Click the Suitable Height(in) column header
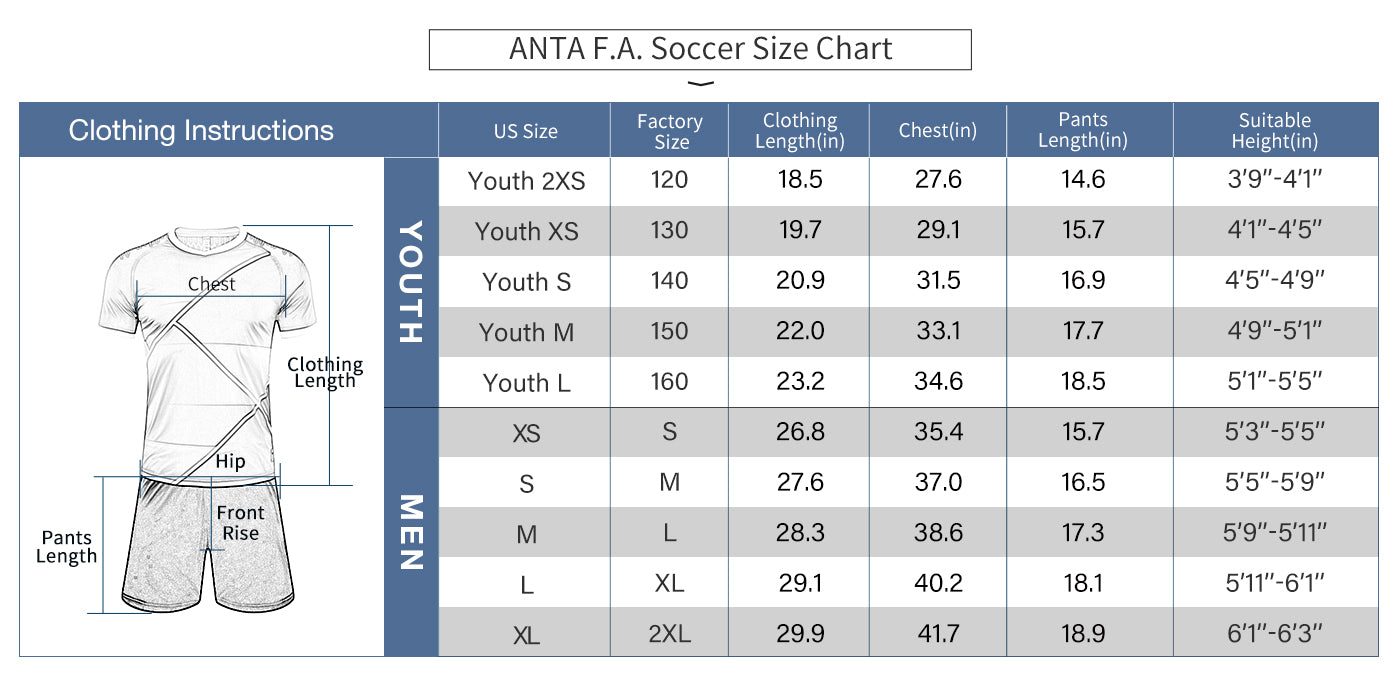Image resolution: width=1400 pixels, height=683 pixels. [x=1274, y=131]
